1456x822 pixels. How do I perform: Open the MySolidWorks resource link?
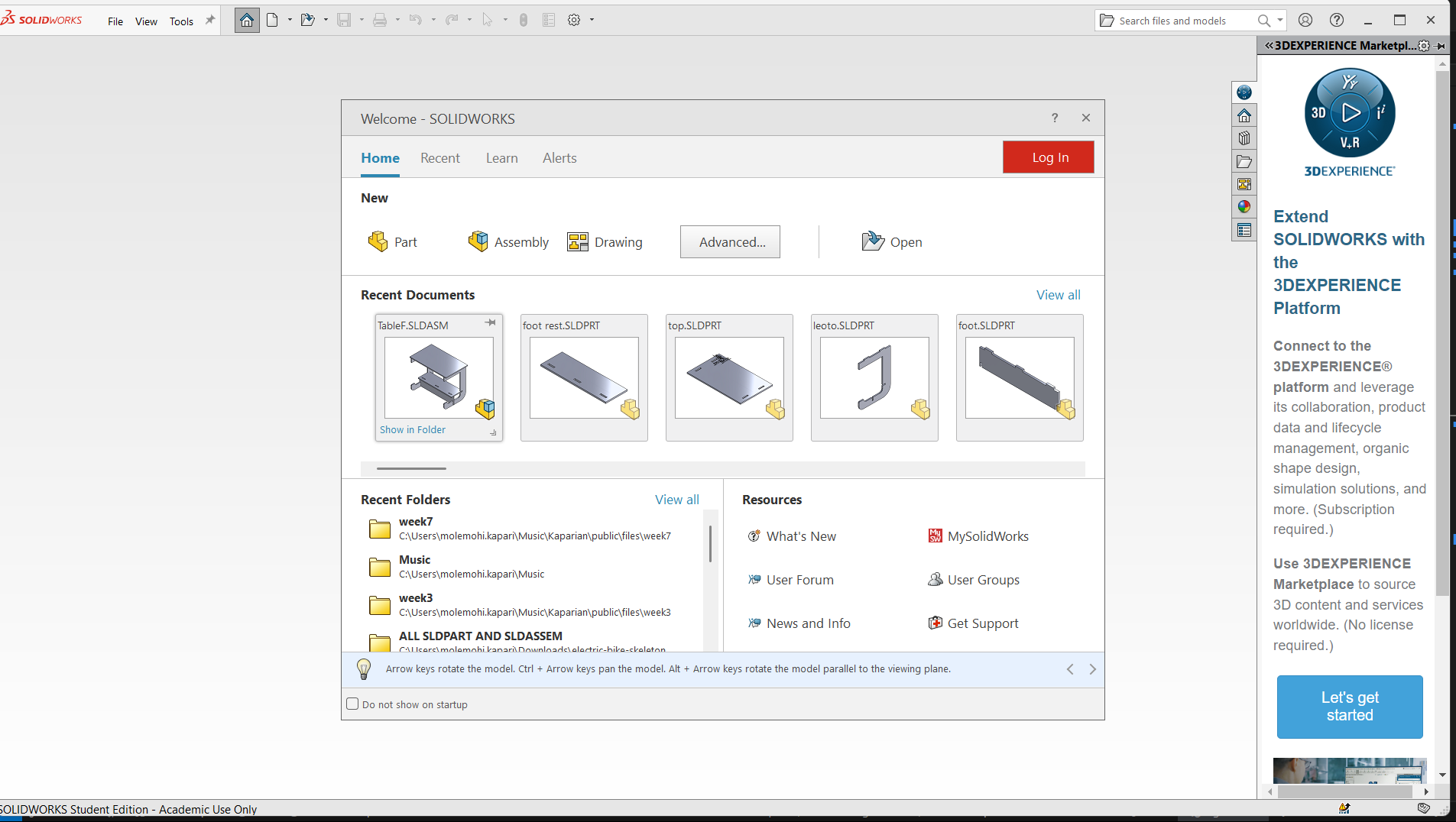(978, 536)
